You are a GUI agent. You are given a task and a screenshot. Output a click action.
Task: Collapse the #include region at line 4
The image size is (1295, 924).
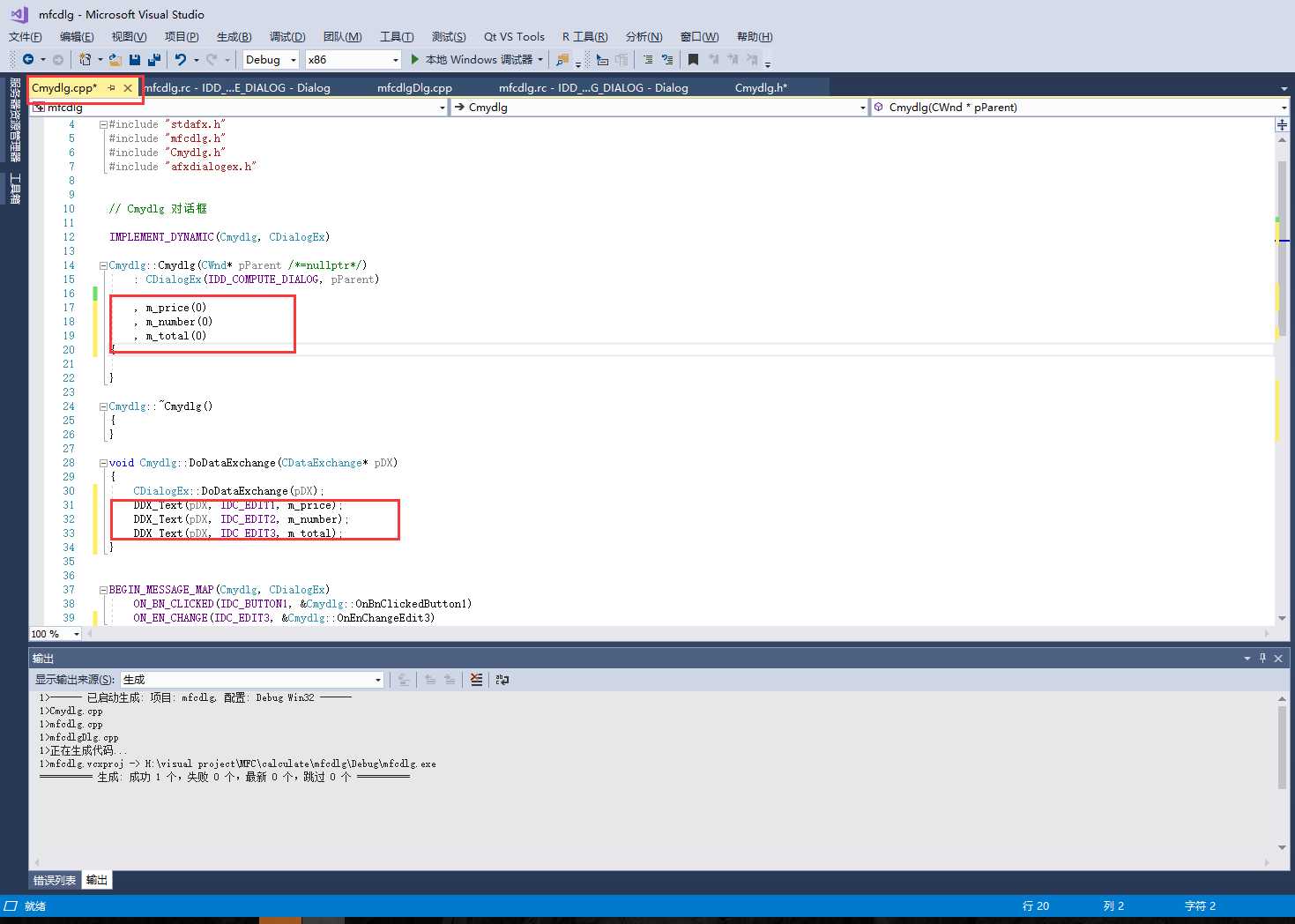point(103,124)
